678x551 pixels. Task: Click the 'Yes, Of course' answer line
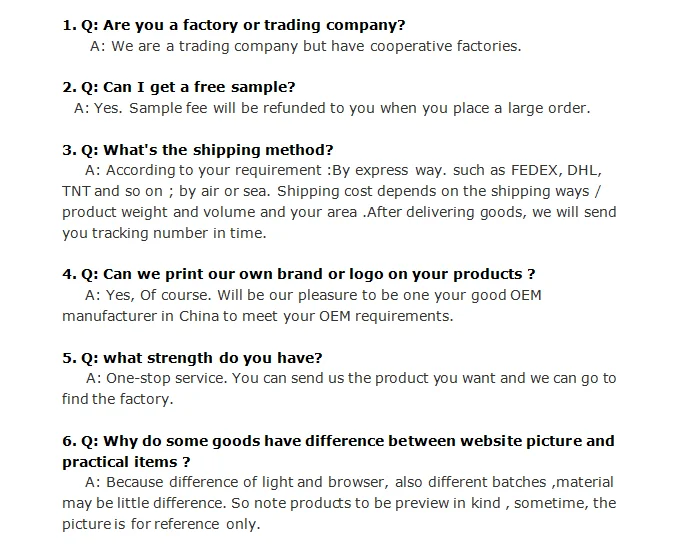(x=313, y=295)
